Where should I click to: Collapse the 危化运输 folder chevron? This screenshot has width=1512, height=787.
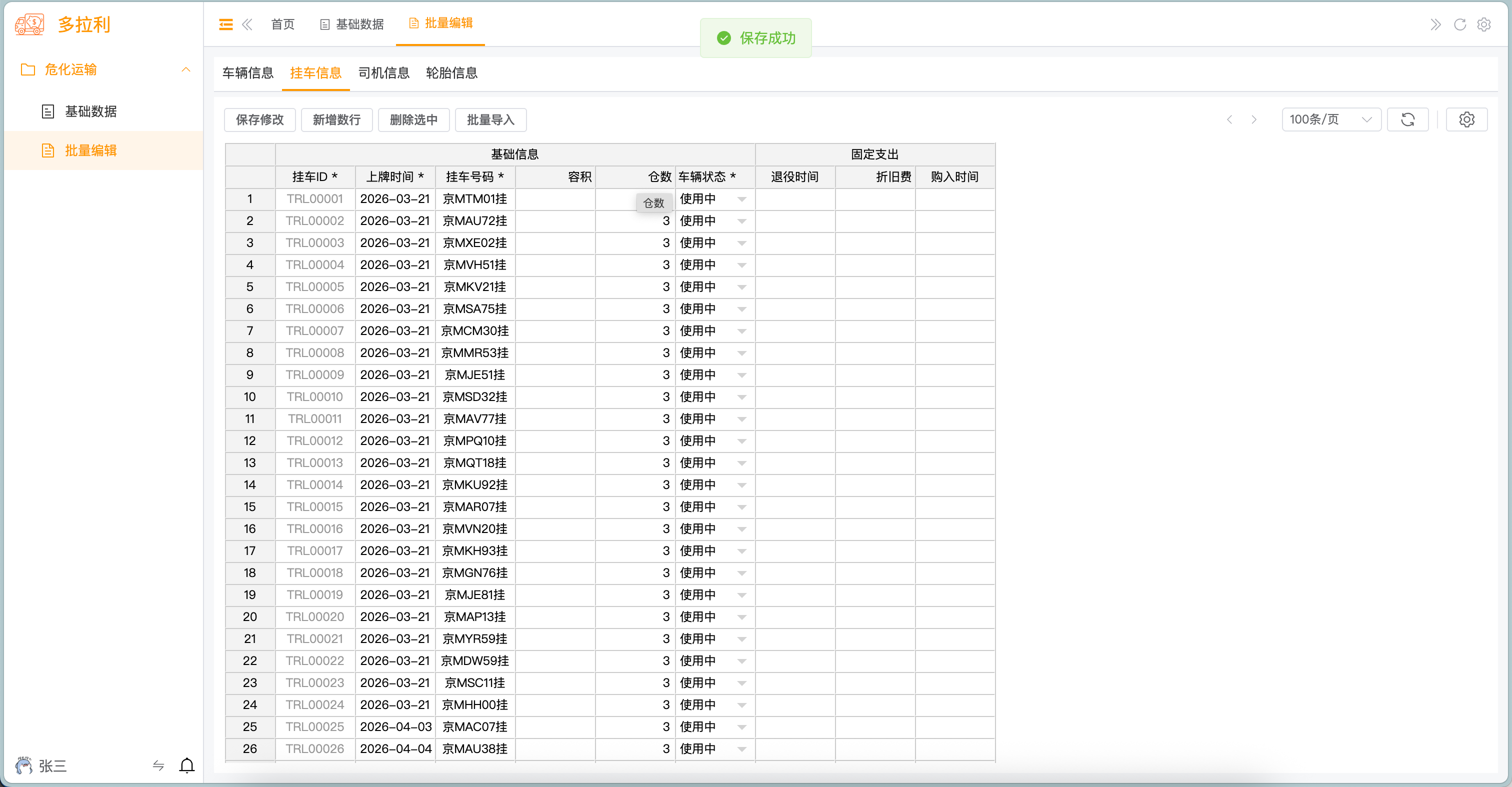click(x=186, y=69)
